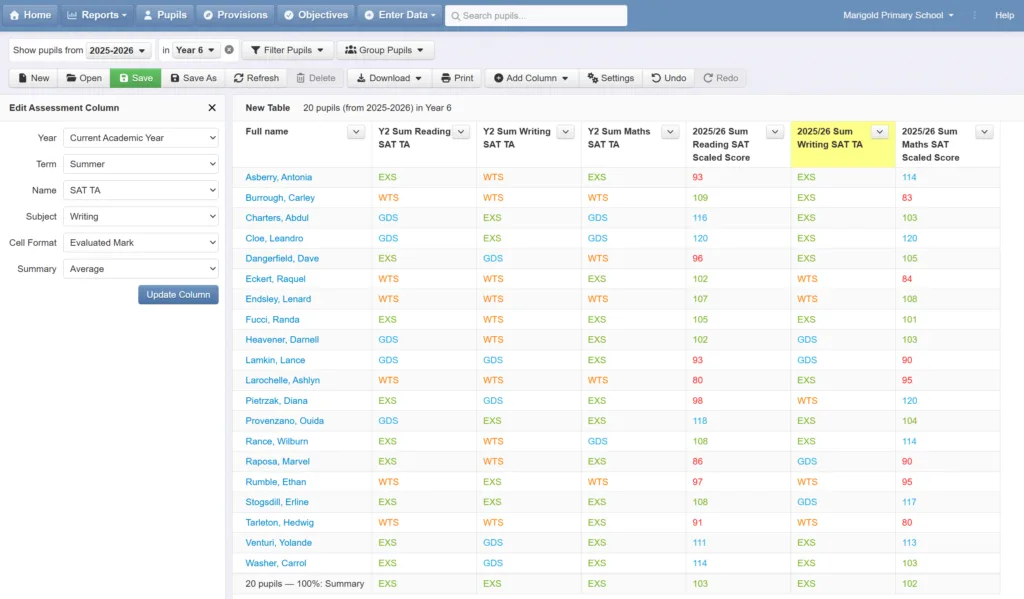Click the Refresh table button

tap(257, 78)
